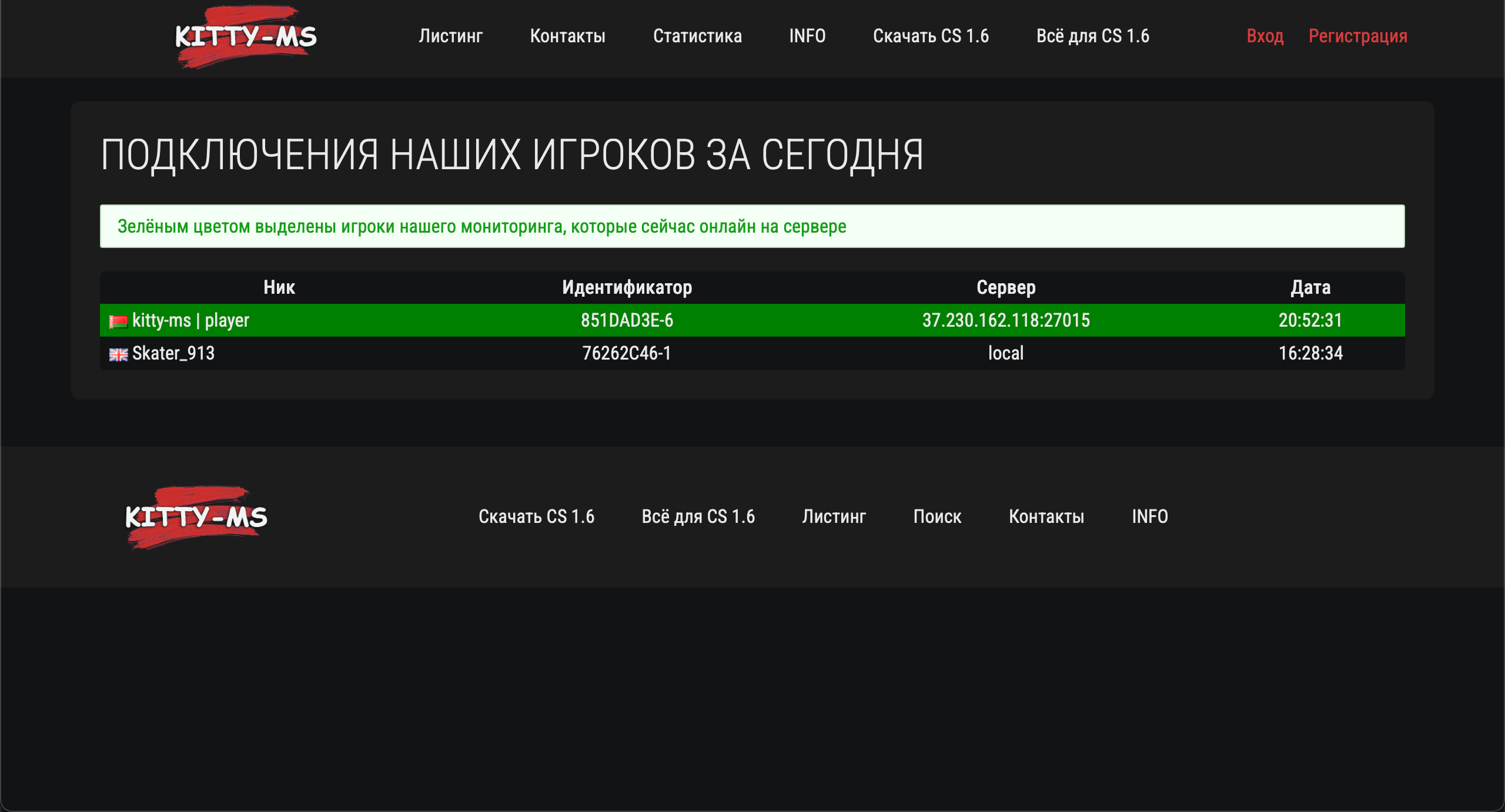Open Поиск from the footer menu
The height and width of the screenshot is (812, 1505).
tap(938, 517)
